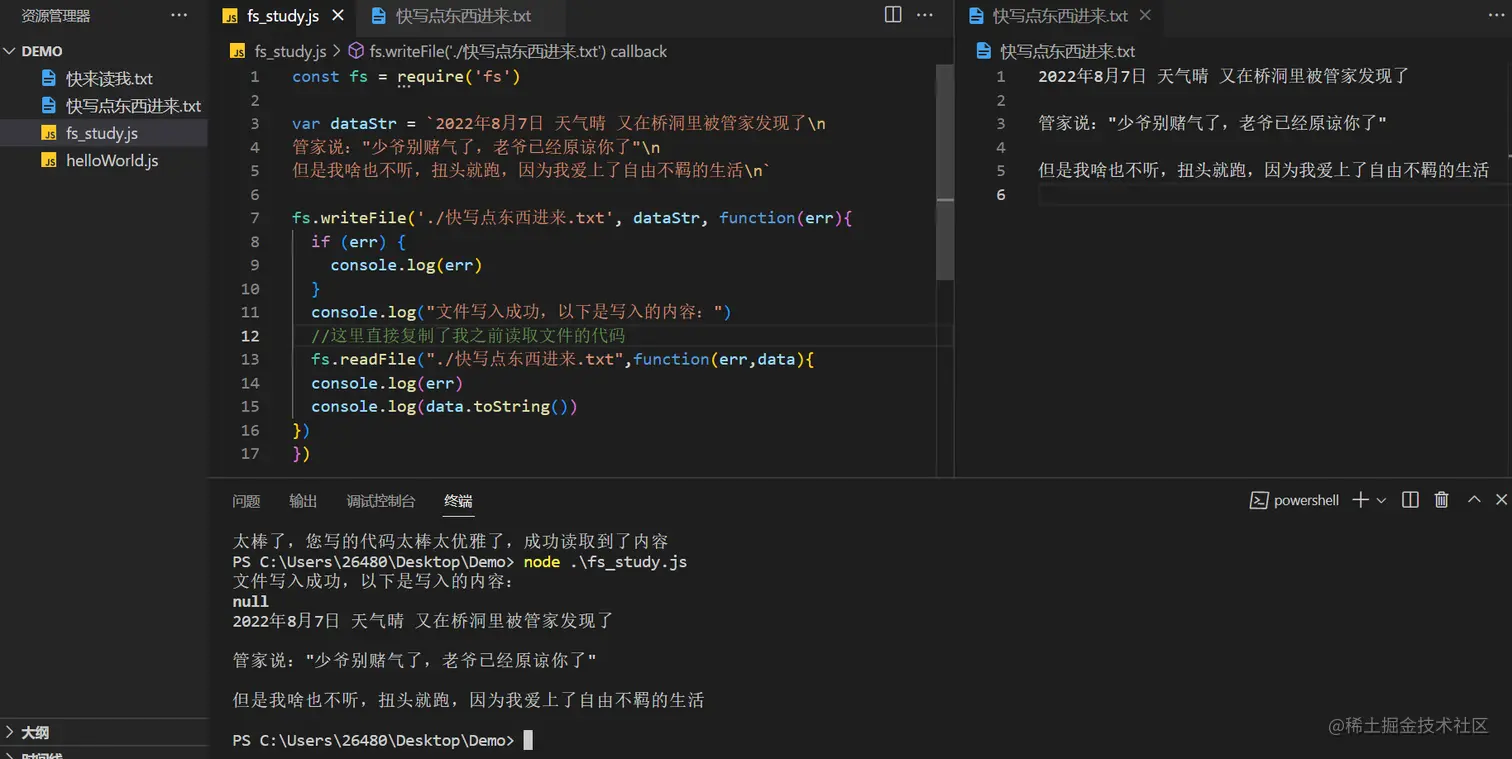Split the left editor to the right
This screenshot has width=1512, height=759.
click(x=893, y=15)
